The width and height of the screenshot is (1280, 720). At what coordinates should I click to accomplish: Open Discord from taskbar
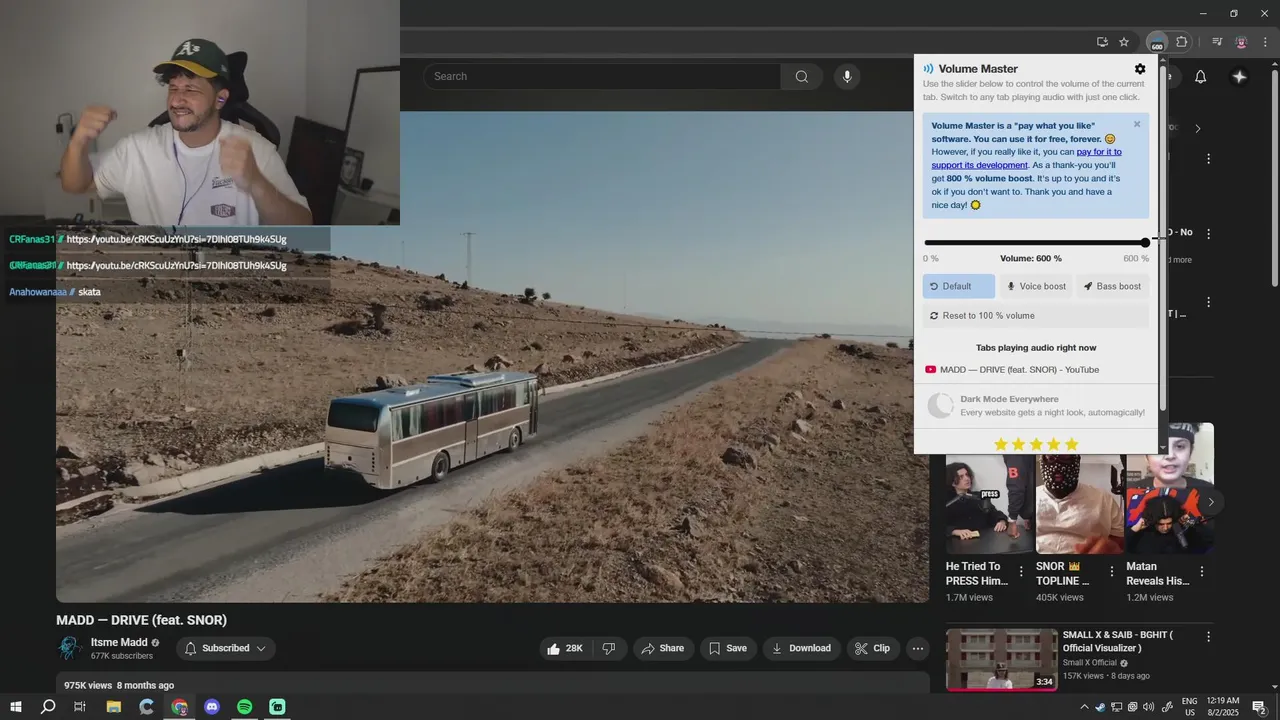pos(212,707)
